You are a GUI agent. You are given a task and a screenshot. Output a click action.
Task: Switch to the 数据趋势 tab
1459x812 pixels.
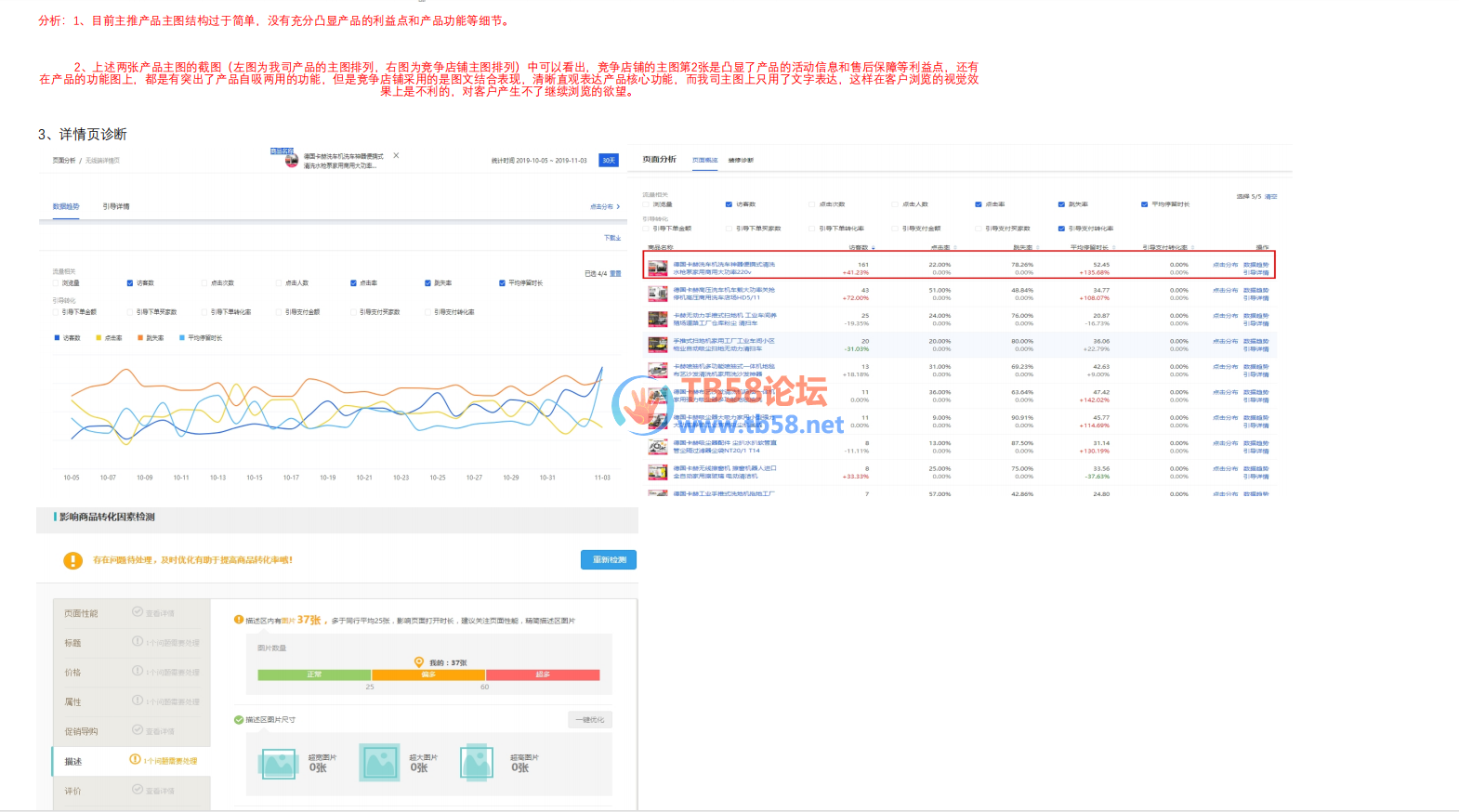click(x=66, y=207)
